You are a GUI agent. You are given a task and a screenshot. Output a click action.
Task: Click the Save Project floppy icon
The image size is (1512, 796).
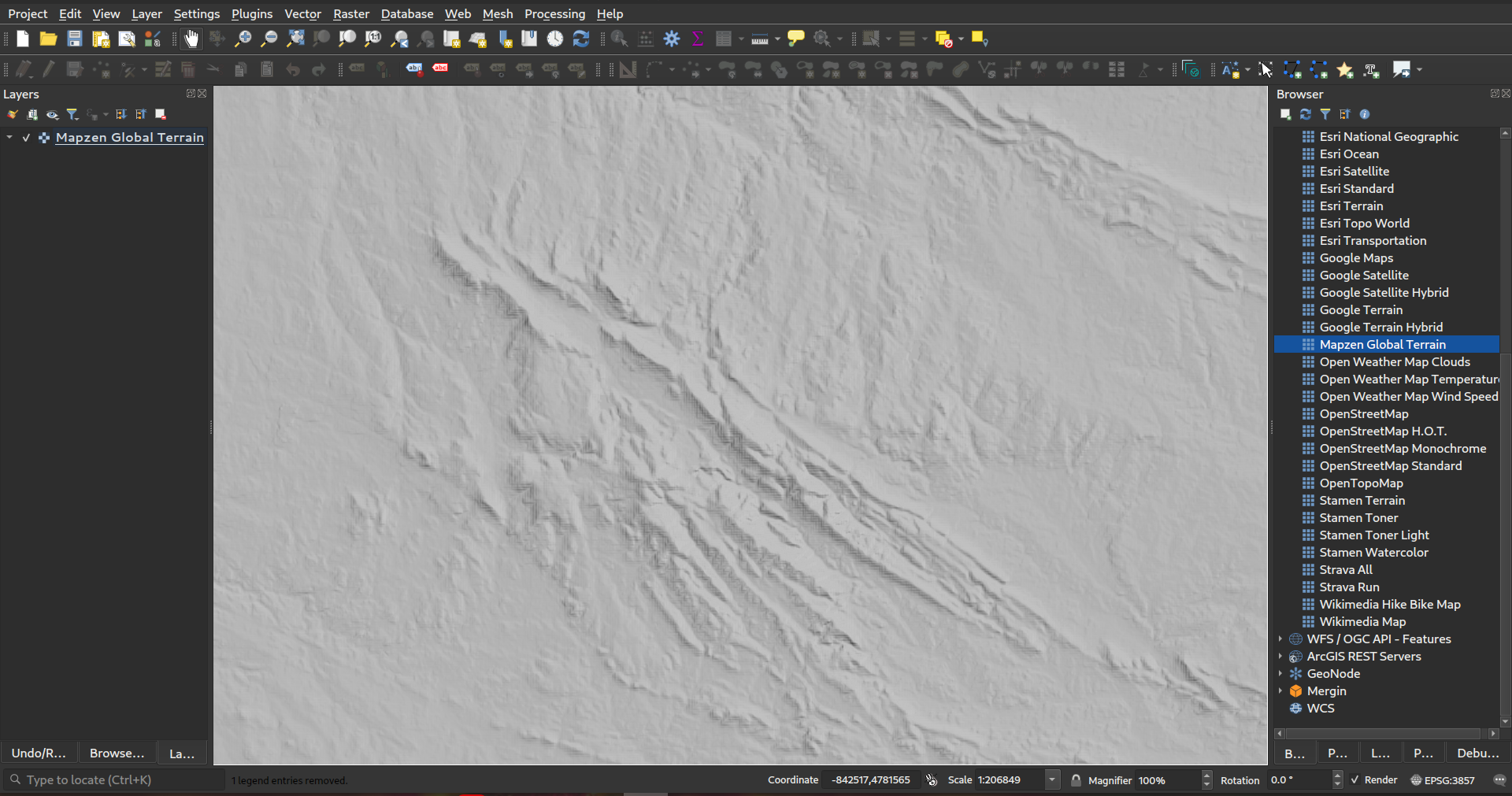pyautogui.click(x=75, y=39)
